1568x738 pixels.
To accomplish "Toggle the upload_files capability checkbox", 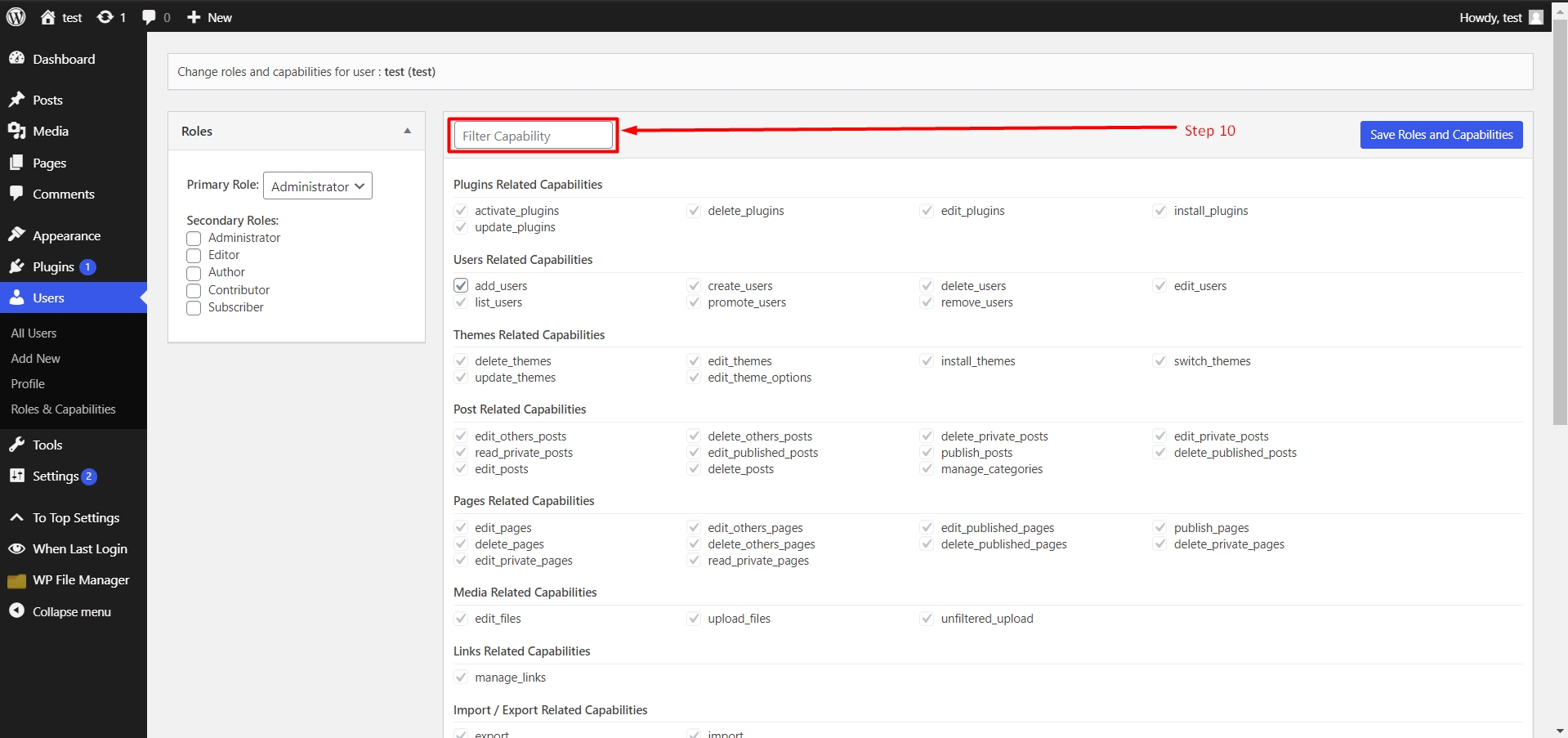I will point(694,618).
